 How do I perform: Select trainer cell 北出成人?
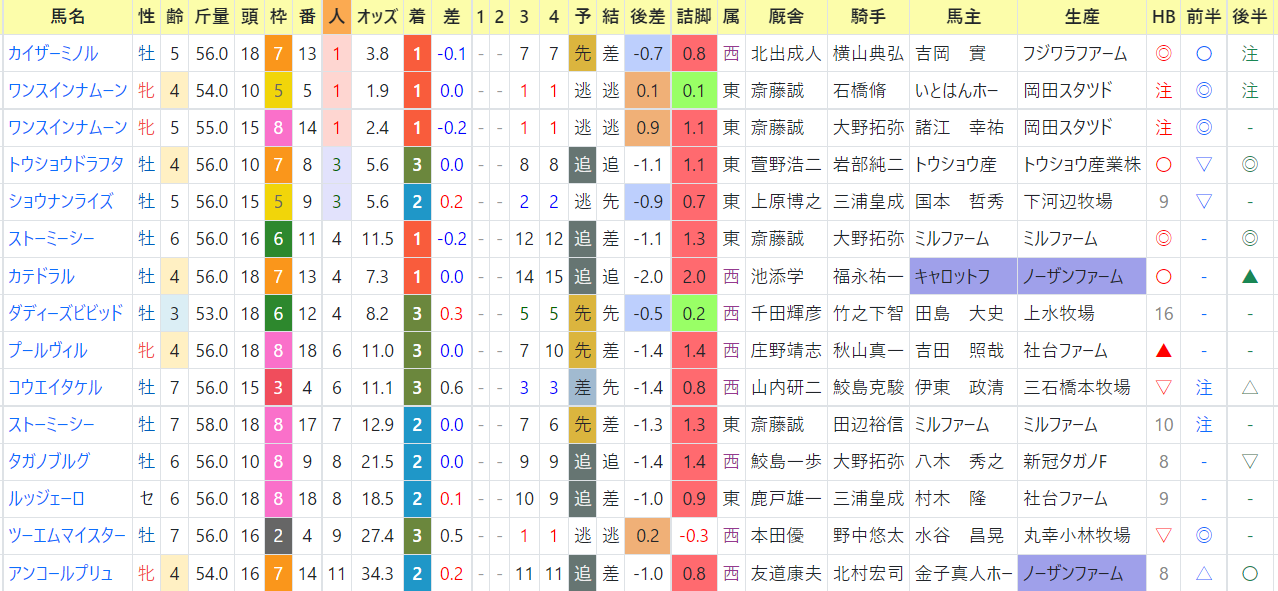click(786, 54)
